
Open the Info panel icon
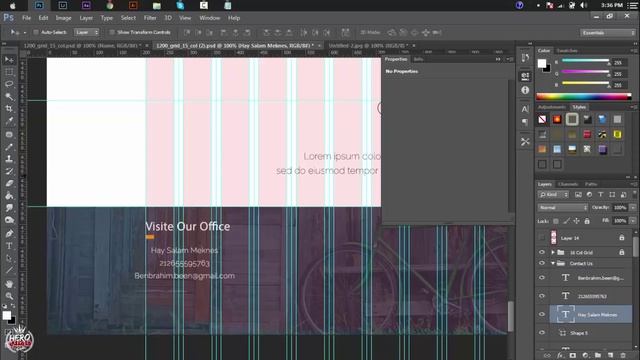click(x=525, y=90)
